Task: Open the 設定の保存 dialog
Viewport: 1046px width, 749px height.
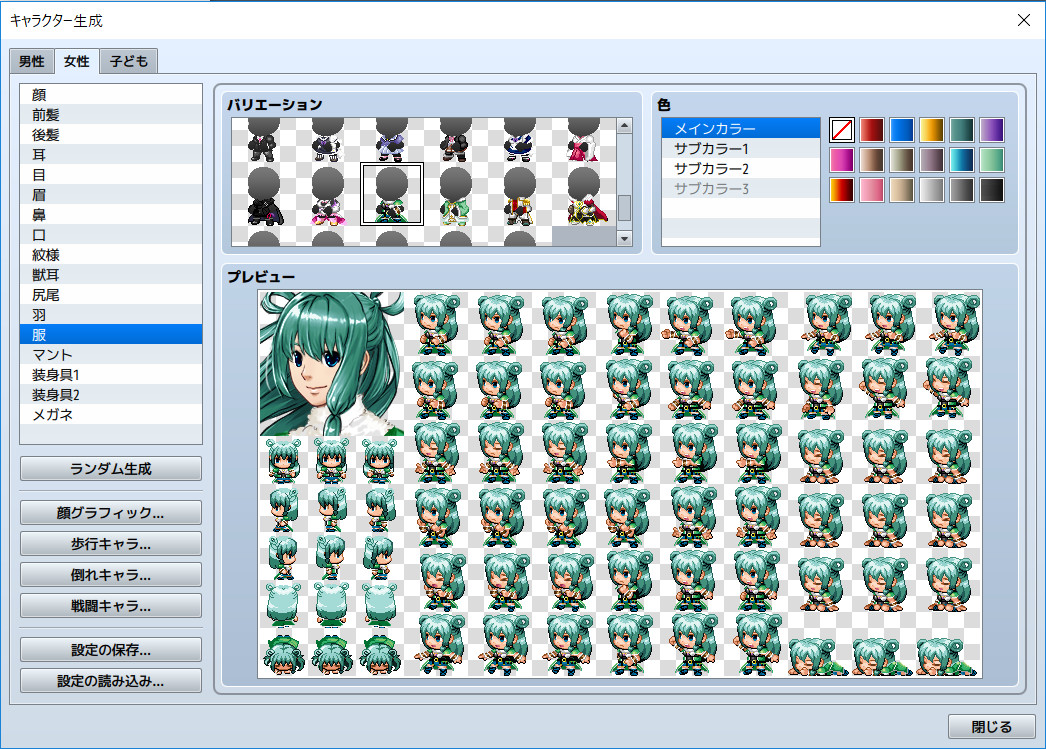Action: 110,648
